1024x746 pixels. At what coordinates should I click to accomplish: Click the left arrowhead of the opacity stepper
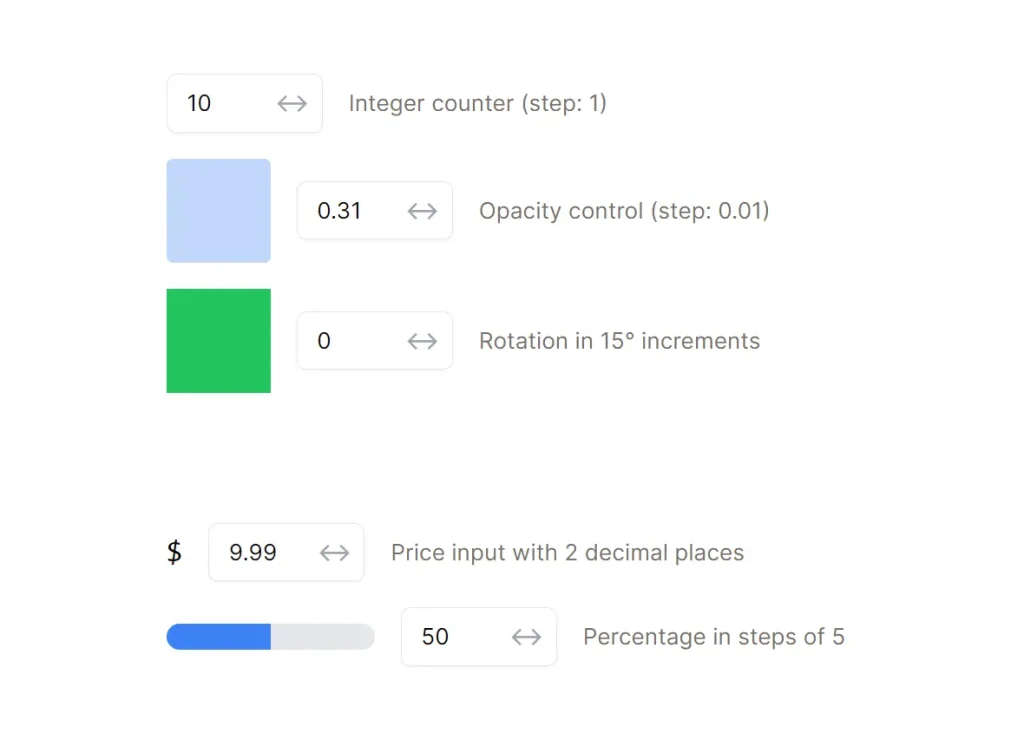[x=413, y=211]
